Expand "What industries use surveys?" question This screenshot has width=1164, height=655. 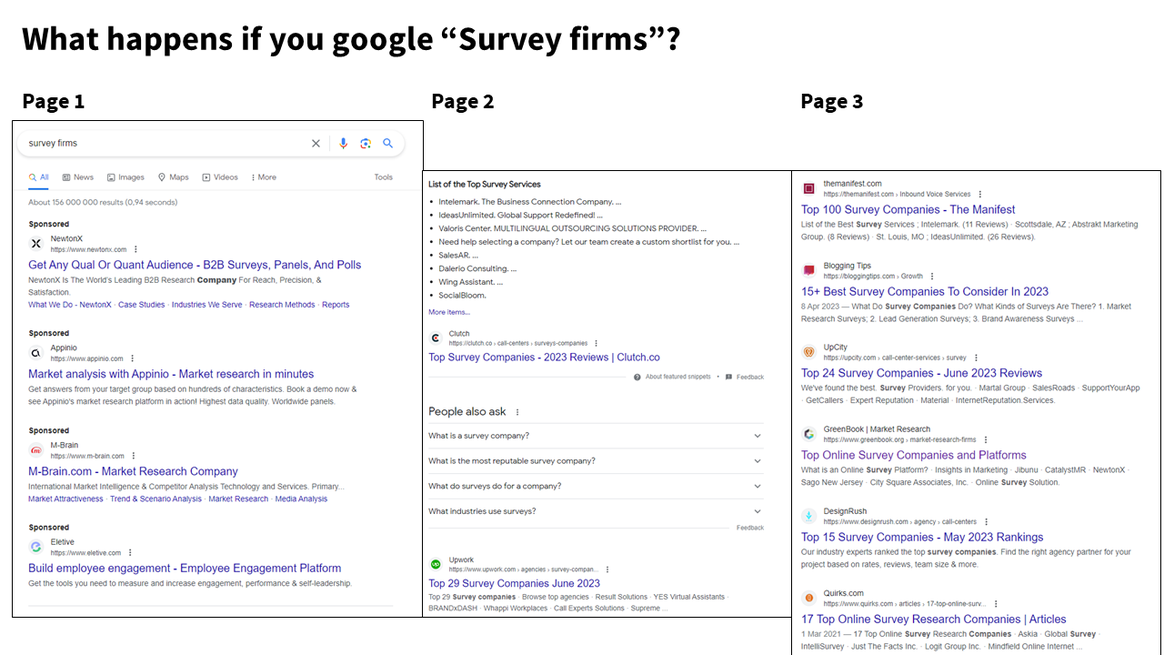tap(757, 511)
